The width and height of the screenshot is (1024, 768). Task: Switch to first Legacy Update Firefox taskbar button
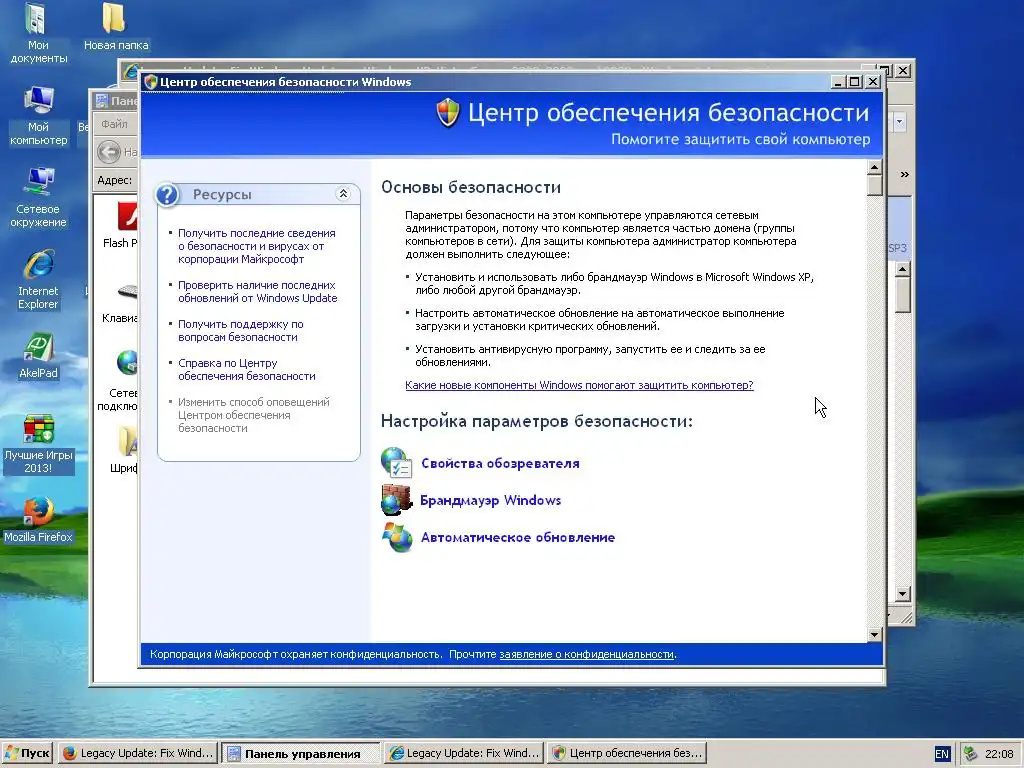[x=138, y=753]
